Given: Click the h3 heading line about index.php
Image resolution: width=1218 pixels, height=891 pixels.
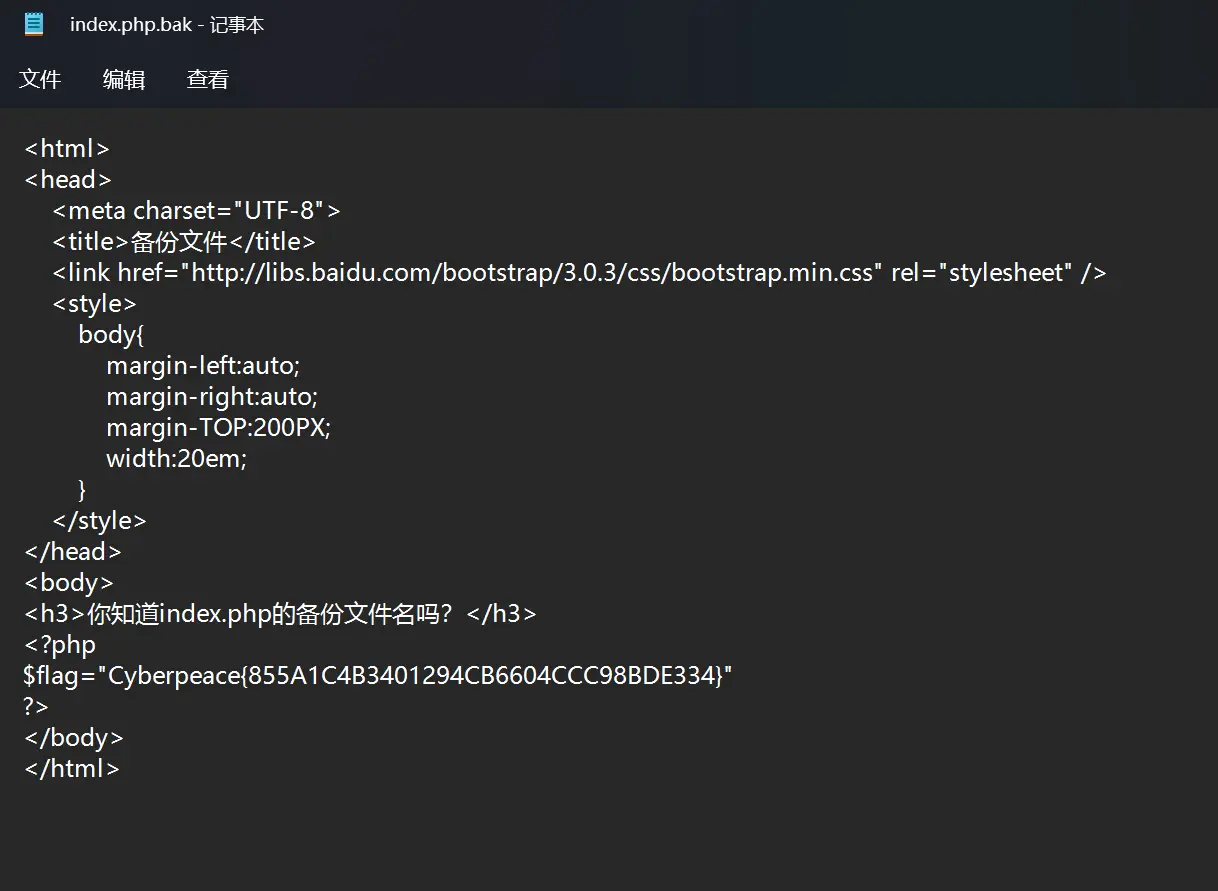Looking at the screenshot, I should tap(280, 613).
